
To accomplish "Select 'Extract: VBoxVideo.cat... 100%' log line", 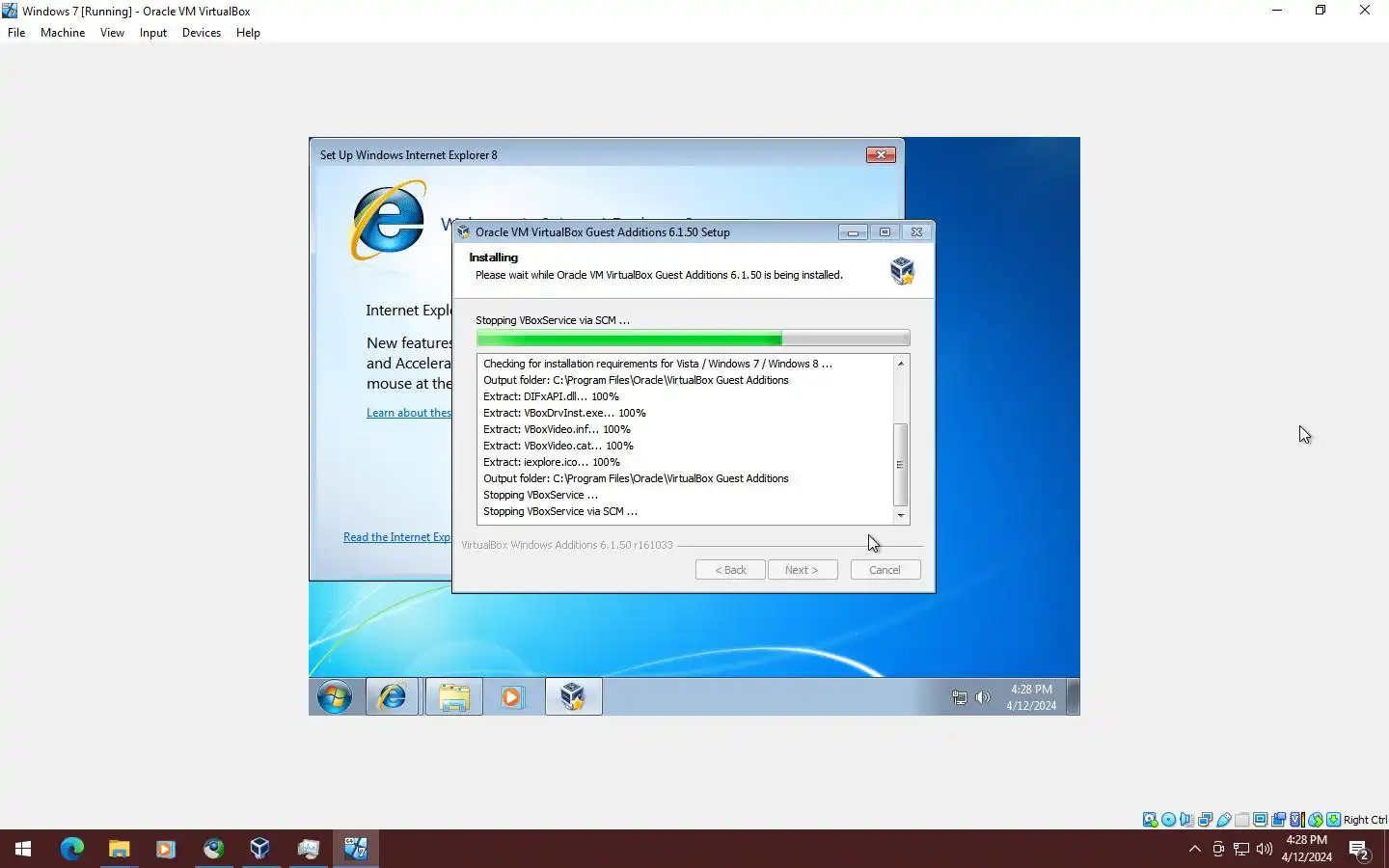I will pyautogui.click(x=558, y=446).
